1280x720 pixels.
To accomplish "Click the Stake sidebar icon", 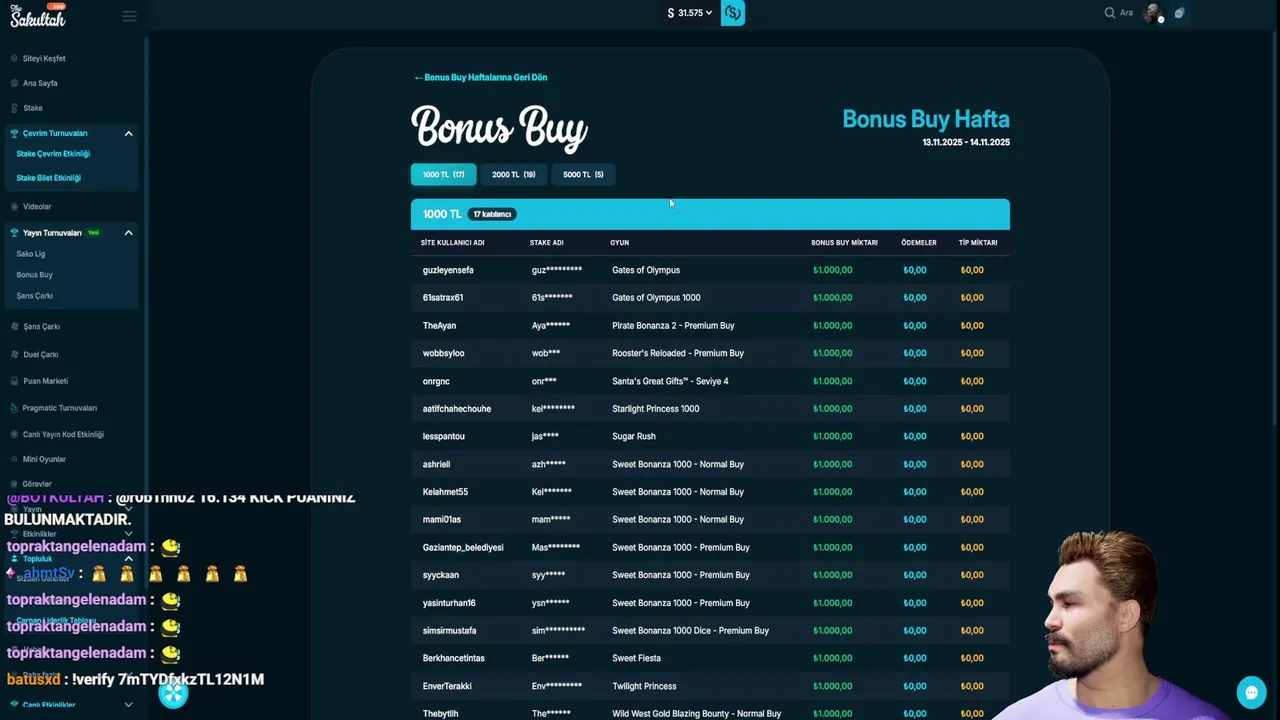I will point(15,107).
